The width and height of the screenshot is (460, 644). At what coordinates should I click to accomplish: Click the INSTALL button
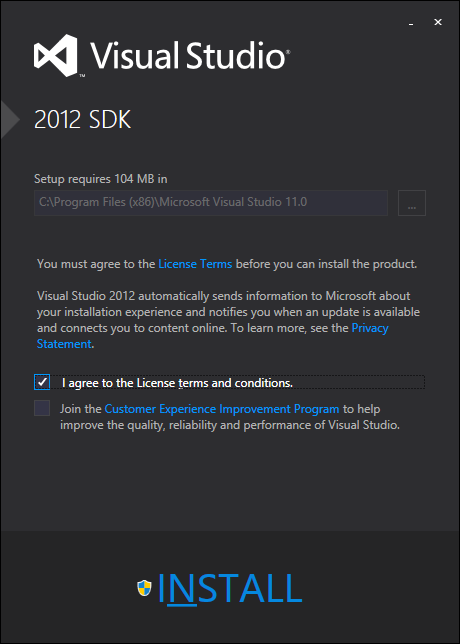coord(230,589)
